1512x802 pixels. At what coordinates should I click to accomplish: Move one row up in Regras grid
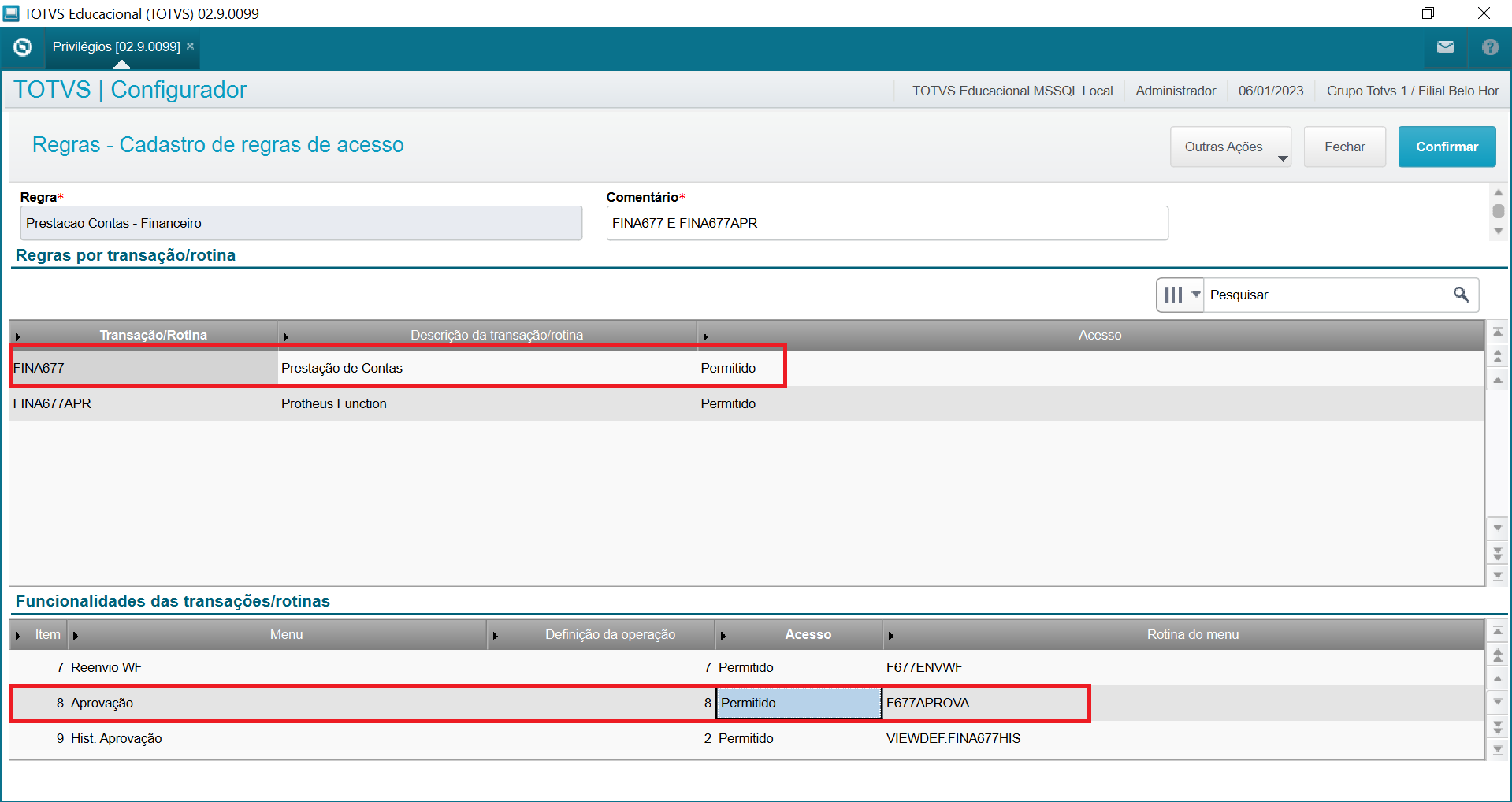1498,381
